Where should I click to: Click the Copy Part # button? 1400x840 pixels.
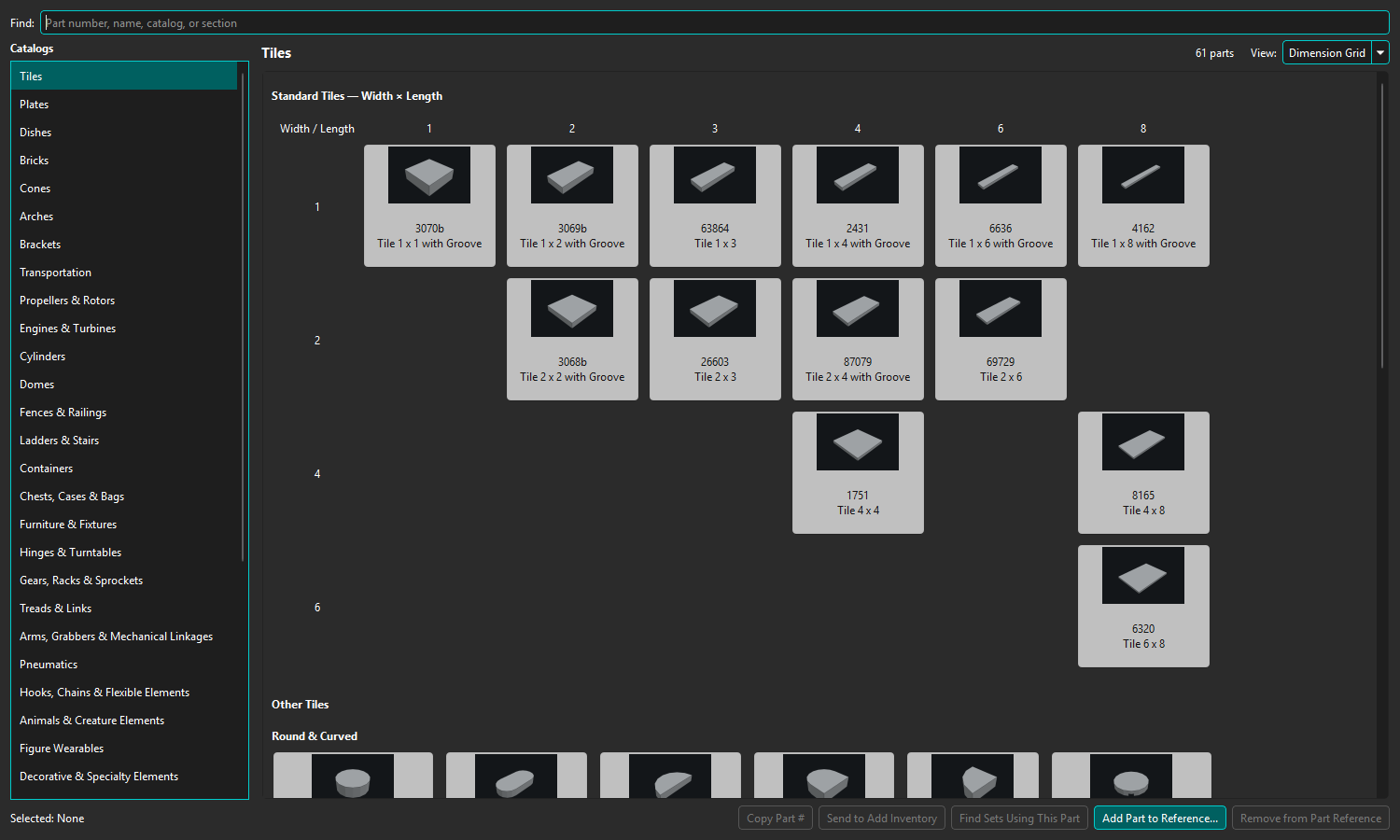point(776,819)
